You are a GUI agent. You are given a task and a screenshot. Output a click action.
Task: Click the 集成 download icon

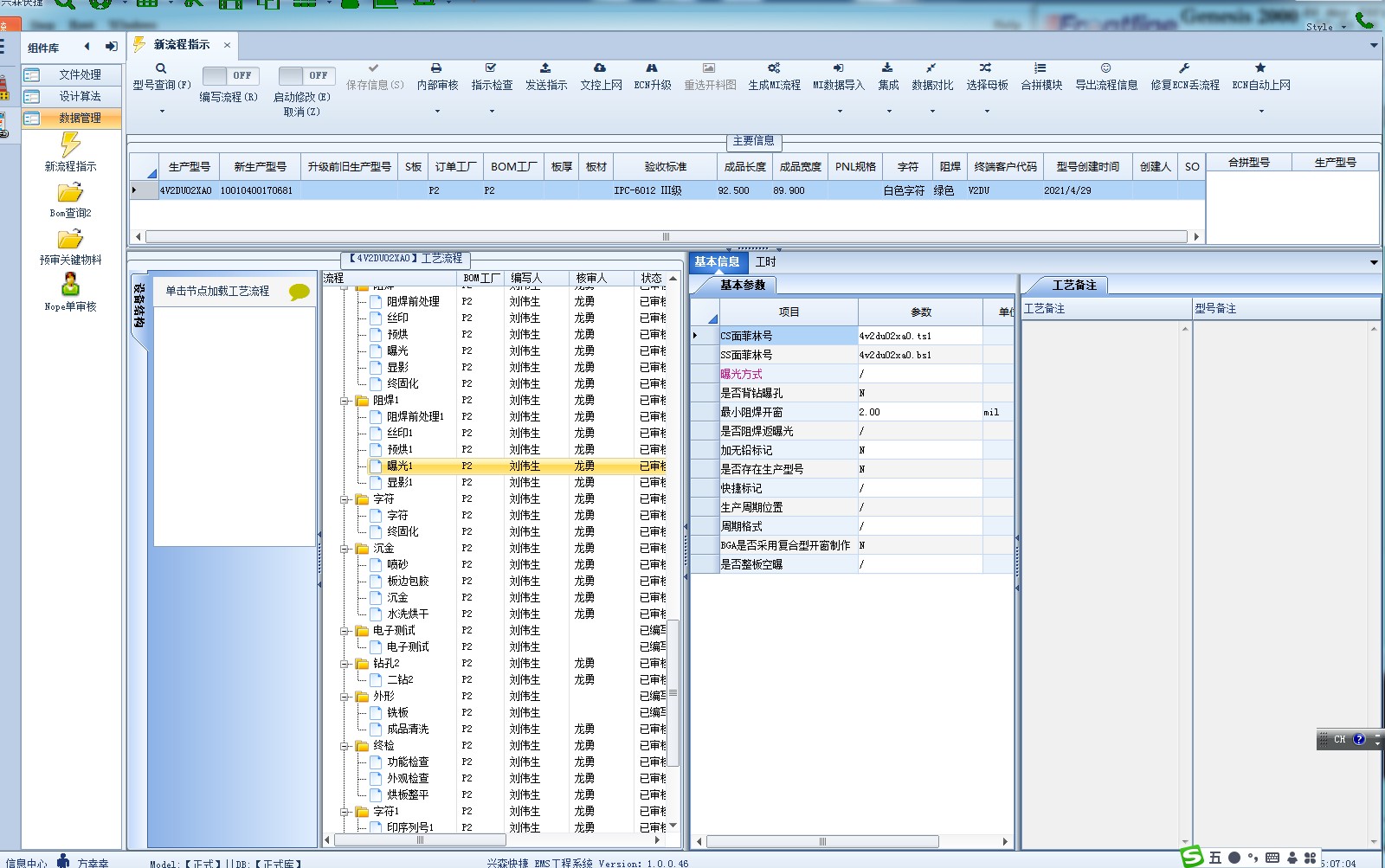point(887,68)
